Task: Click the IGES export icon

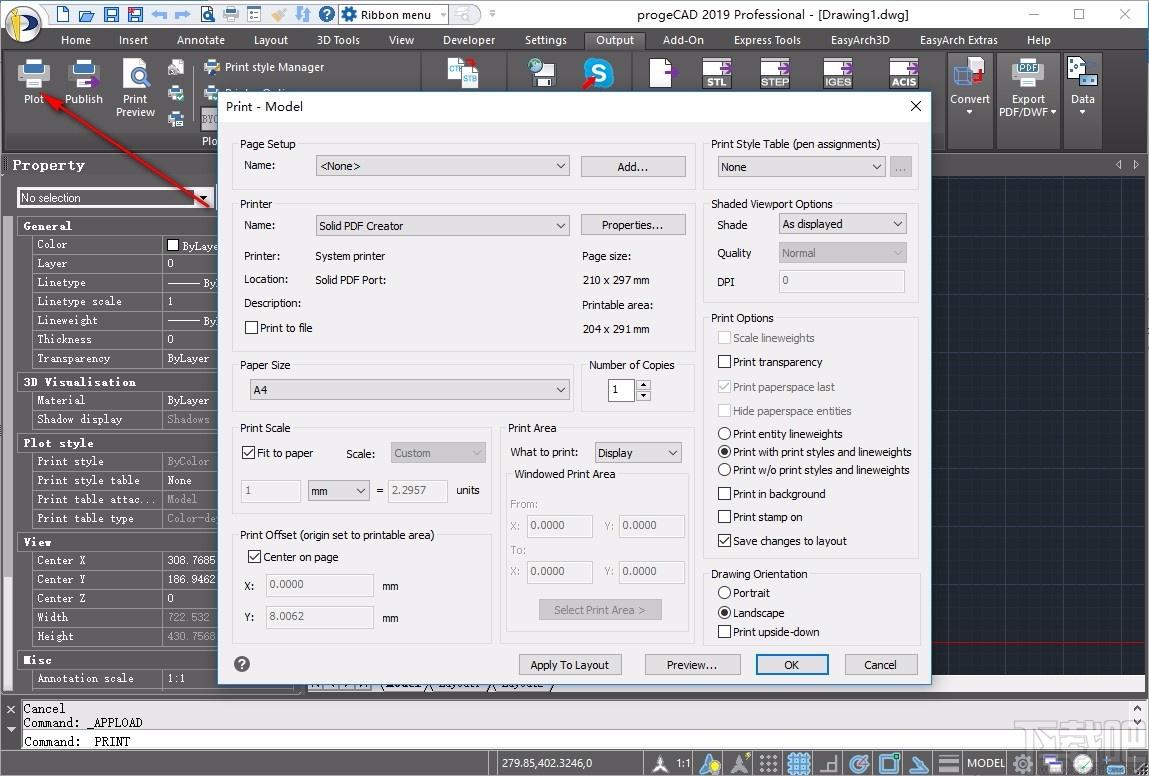Action: tap(838, 73)
